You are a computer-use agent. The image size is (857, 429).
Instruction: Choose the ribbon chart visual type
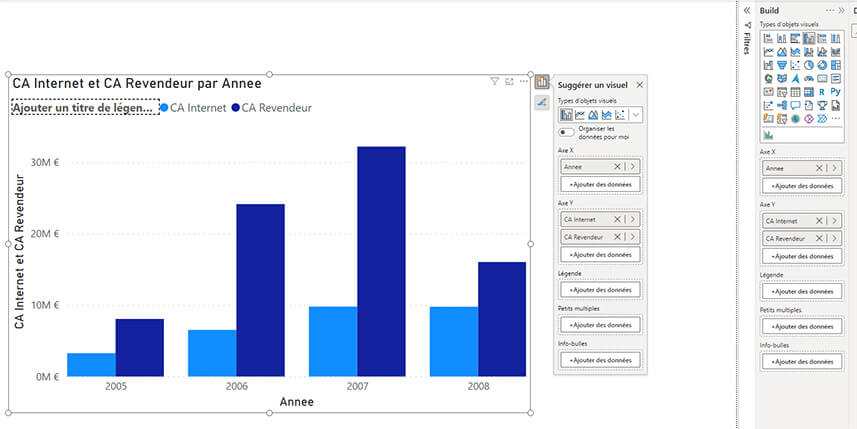pos(836,52)
